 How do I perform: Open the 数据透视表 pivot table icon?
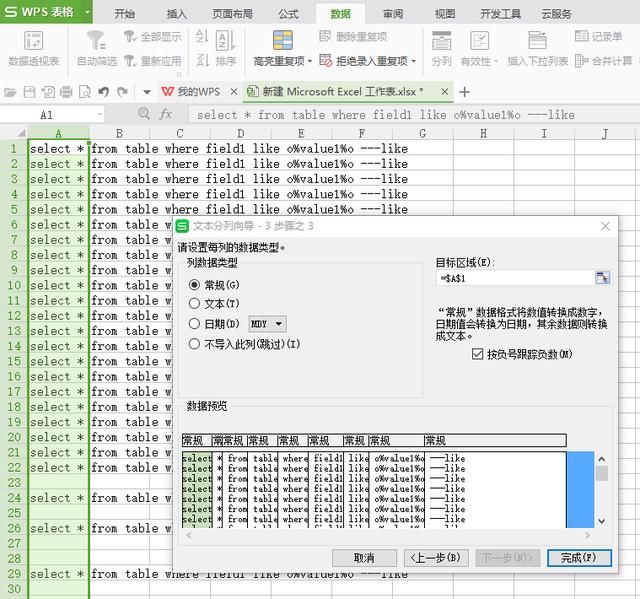click(x=33, y=41)
